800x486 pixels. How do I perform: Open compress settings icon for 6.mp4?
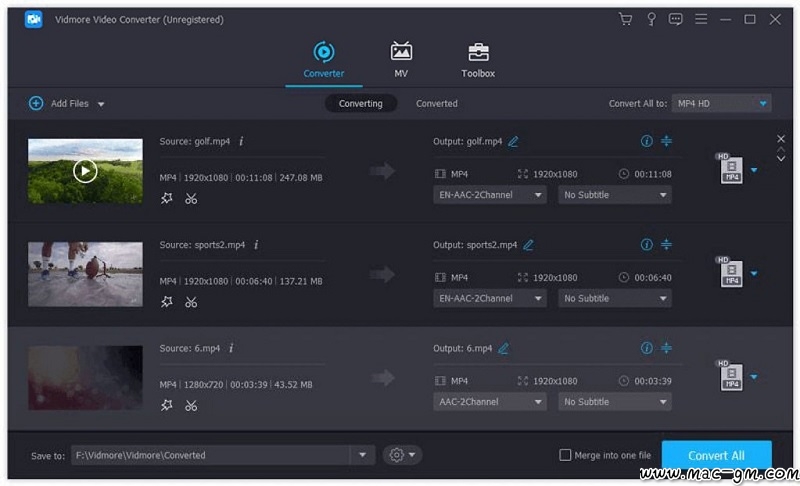pyautogui.click(x=666, y=348)
